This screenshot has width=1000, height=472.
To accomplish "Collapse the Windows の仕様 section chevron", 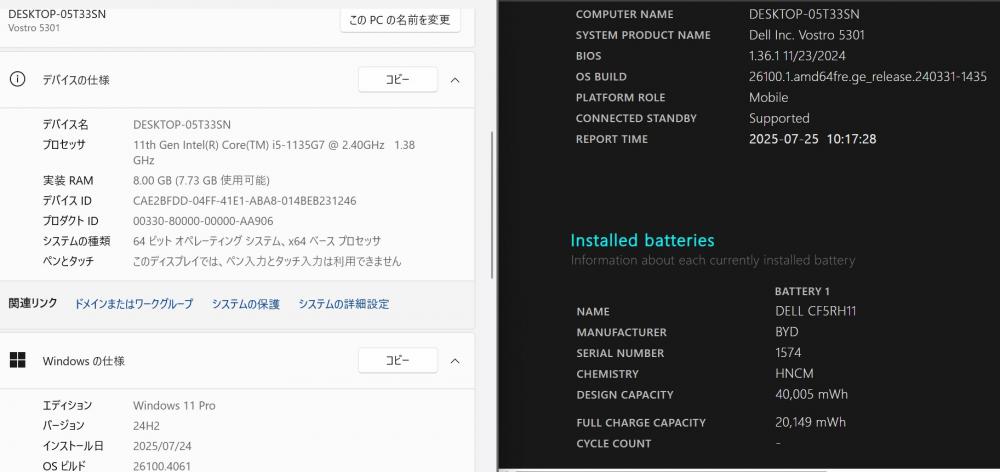I will pyautogui.click(x=455, y=360).
